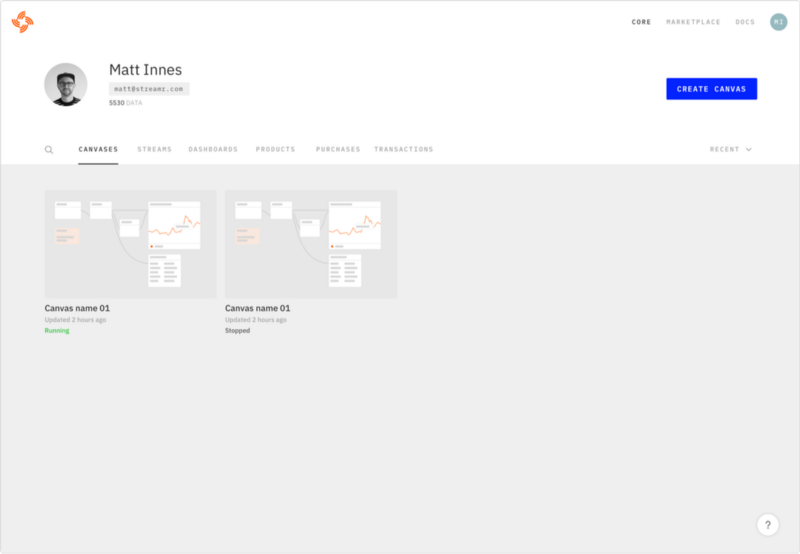
Task: Switch to the Transactions tab
Action: [404, 149]
